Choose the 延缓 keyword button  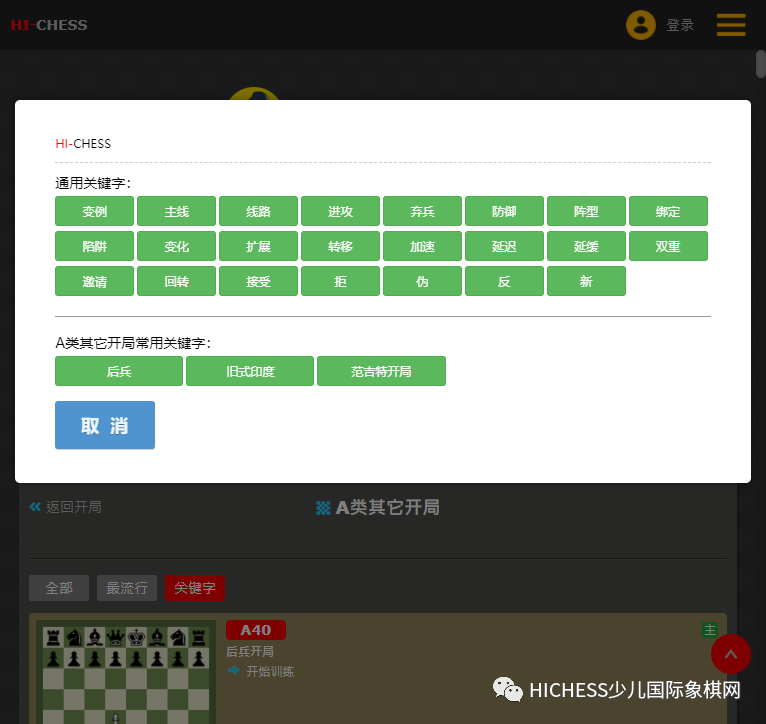click(x=586, y=246)
